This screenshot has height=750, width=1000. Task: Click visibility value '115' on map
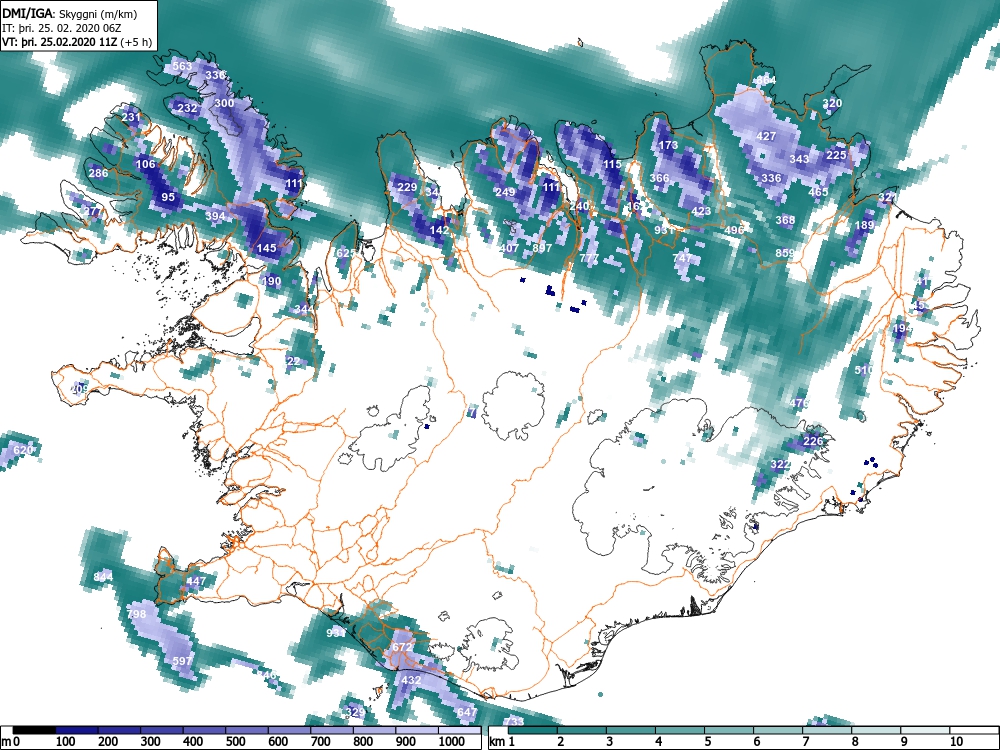click(x=612, y=164)
